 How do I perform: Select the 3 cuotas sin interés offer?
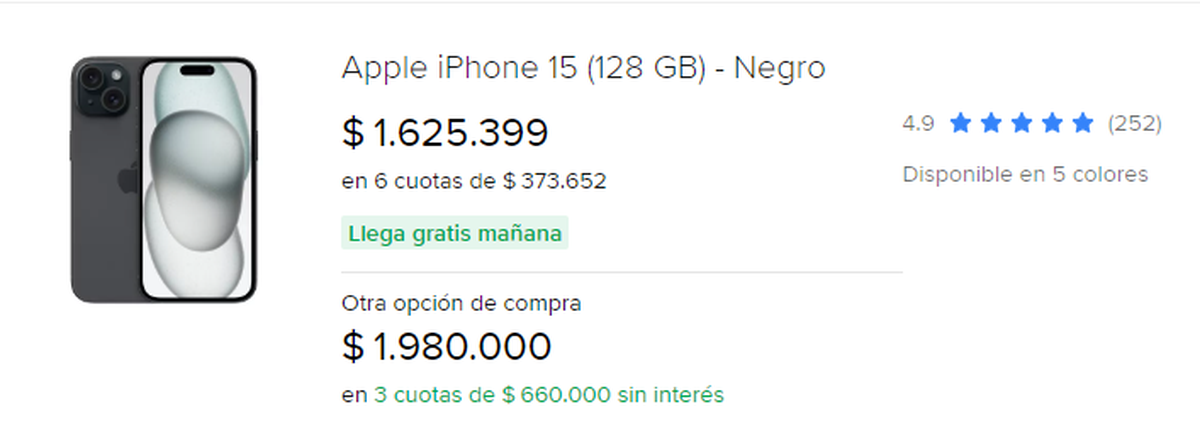point(548,395)
